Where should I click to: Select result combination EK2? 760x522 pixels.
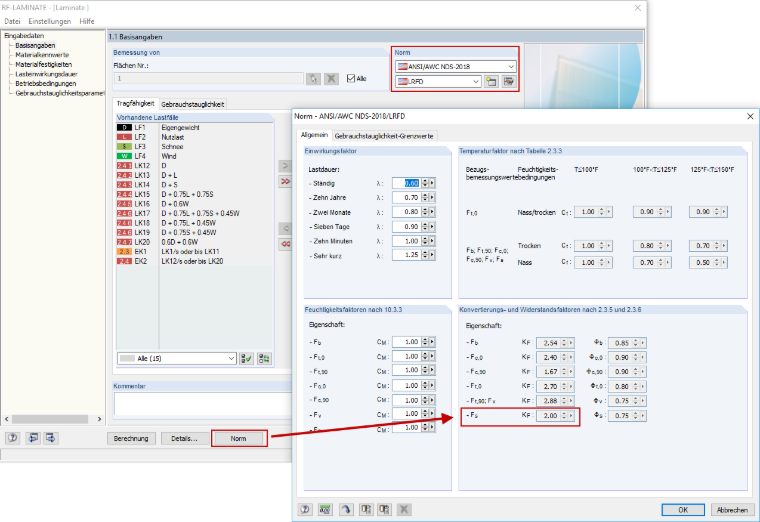(x=195, y=261)
